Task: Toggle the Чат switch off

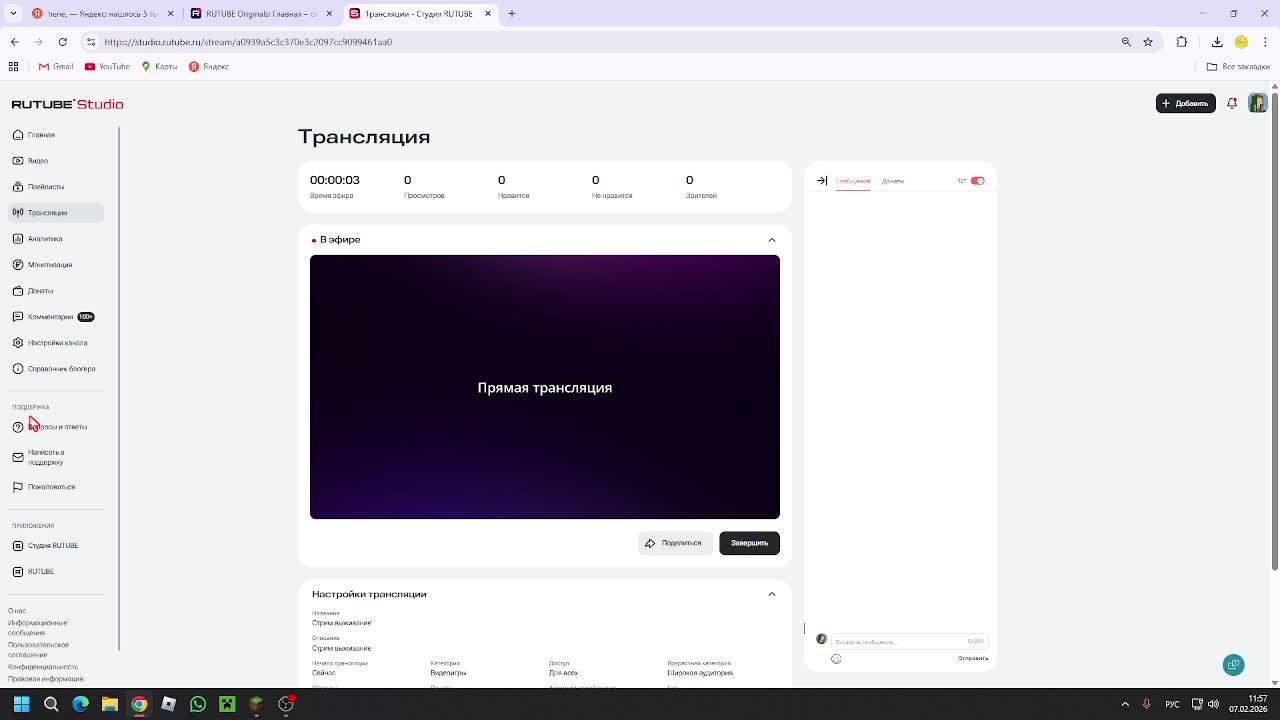Action: tap(977, 181)
